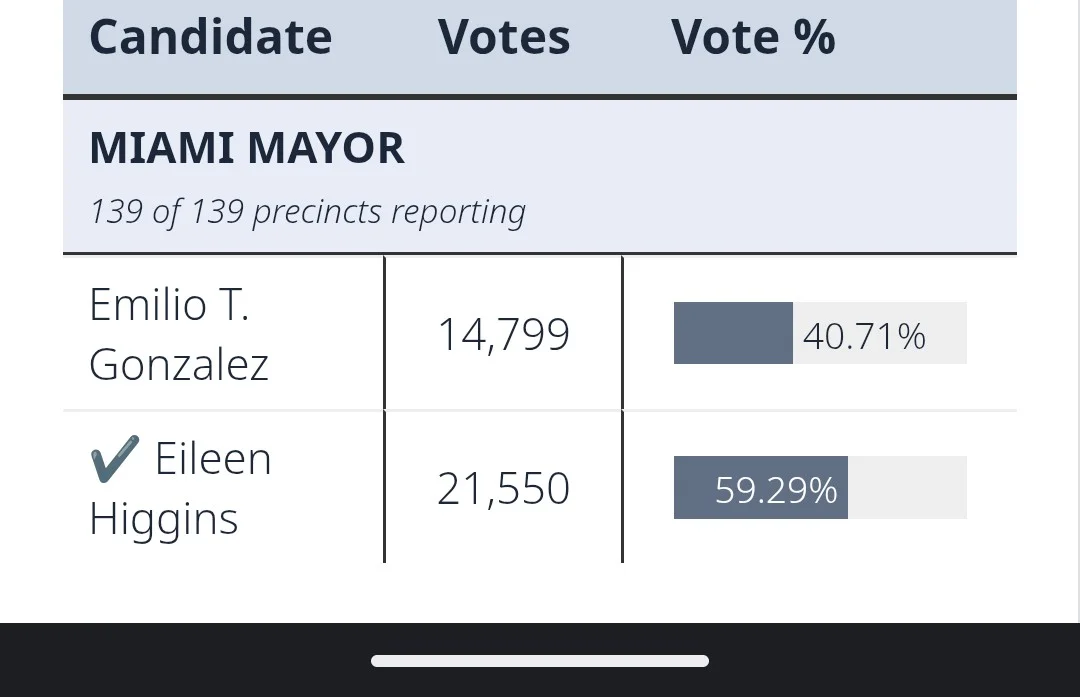The image size is (1080, 697).
Task: Tap the first name Emilio T.
Action: [169, 304]
